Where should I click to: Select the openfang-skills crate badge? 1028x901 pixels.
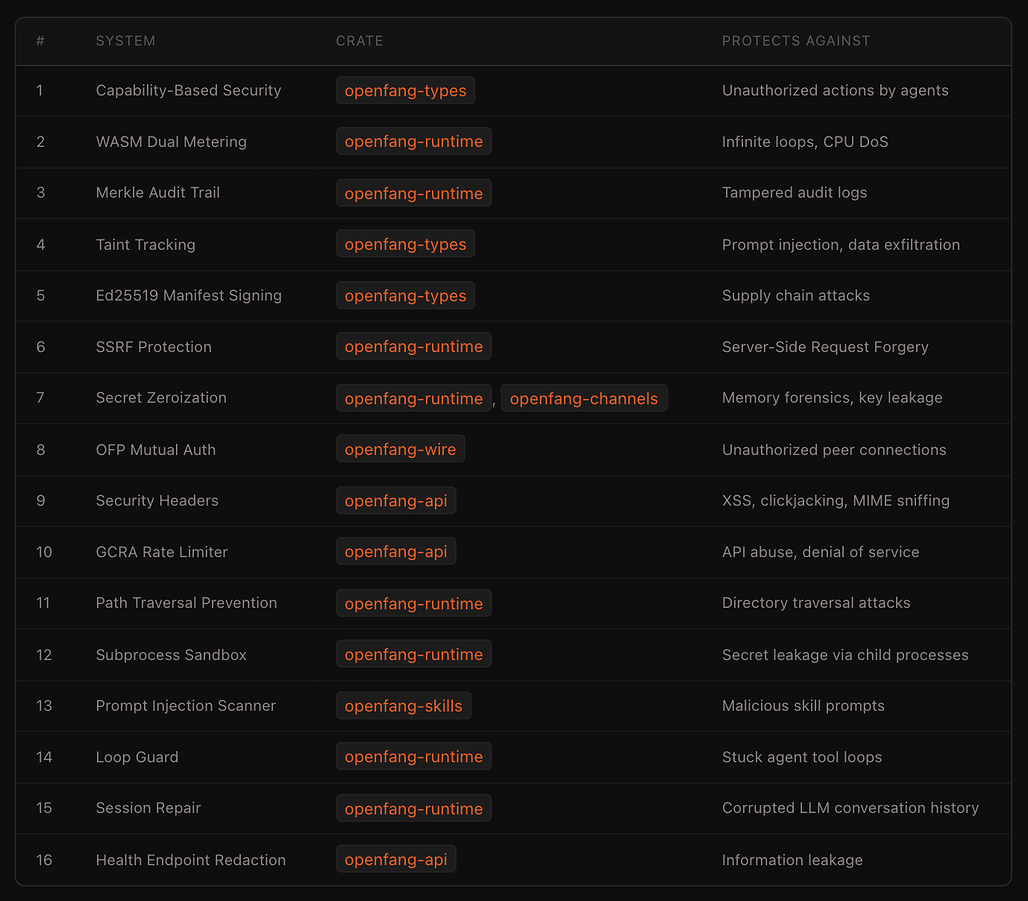coord(403,706)
